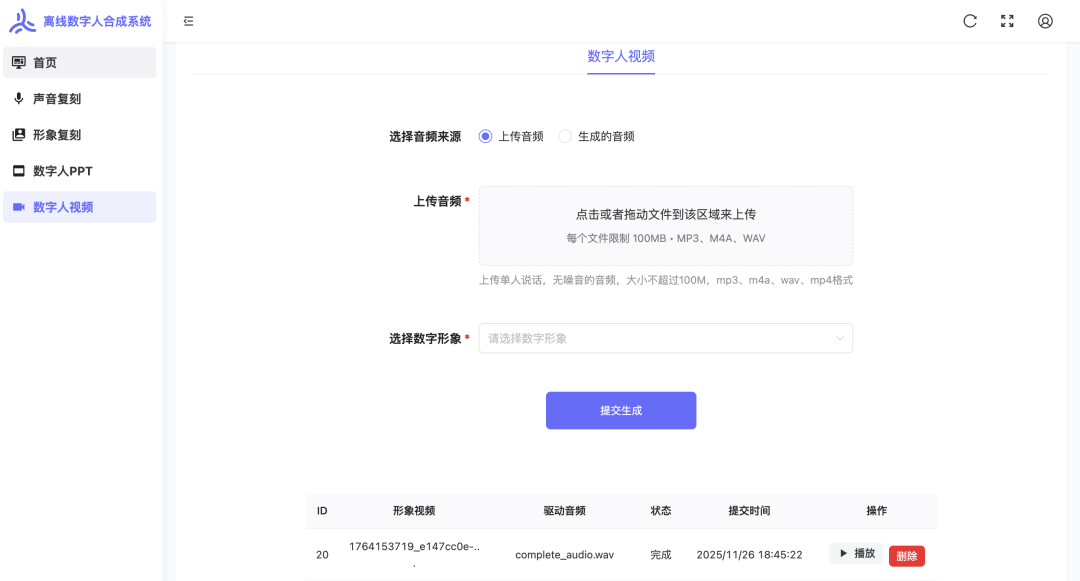
Task: Click the 提交生成 submit button
Action: tap(620, 410)
